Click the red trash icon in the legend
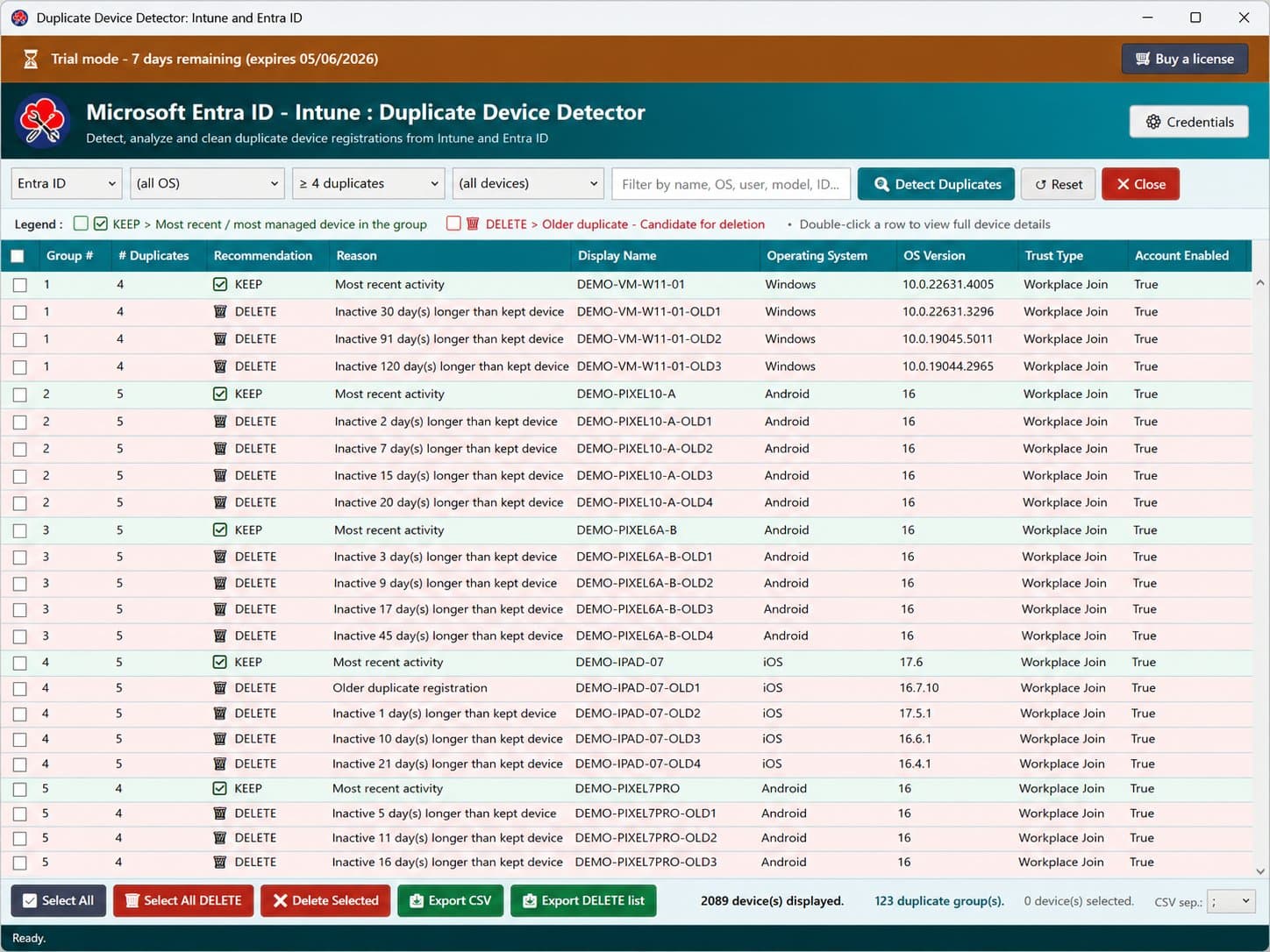The width and height of the screenshot is (1270, 952). coord(473,224)
